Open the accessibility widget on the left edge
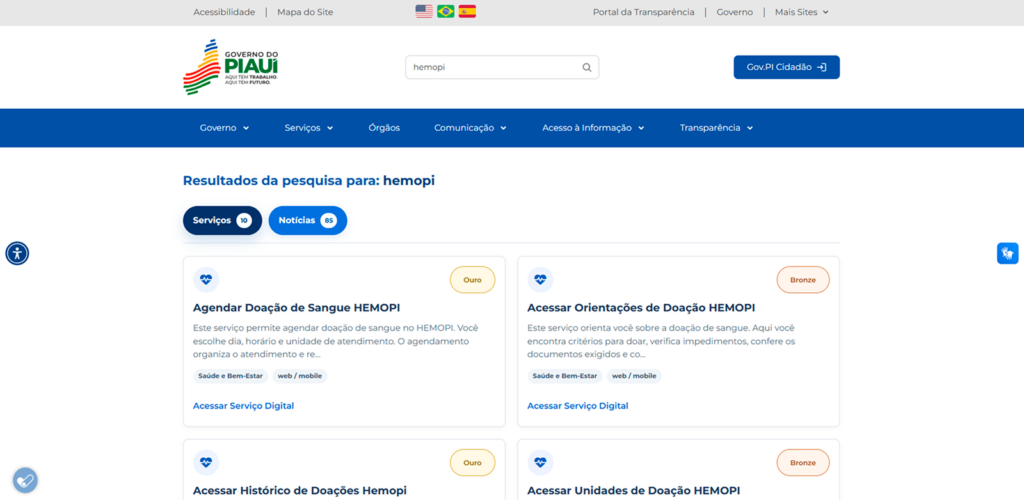The width and height of the screenshot is (1024, 500). (x=17, y=253)
